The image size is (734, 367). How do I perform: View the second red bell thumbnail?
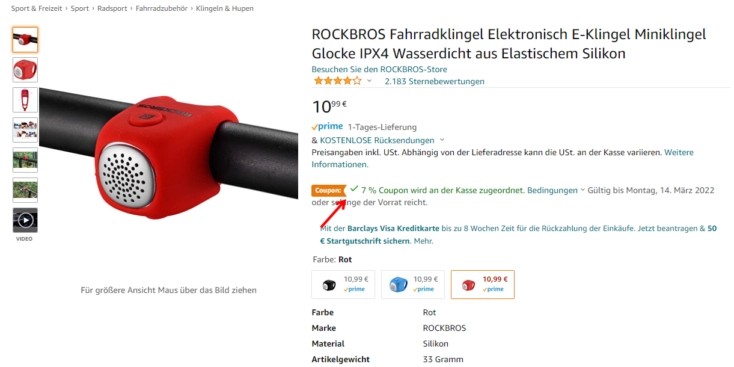[25, 70]
